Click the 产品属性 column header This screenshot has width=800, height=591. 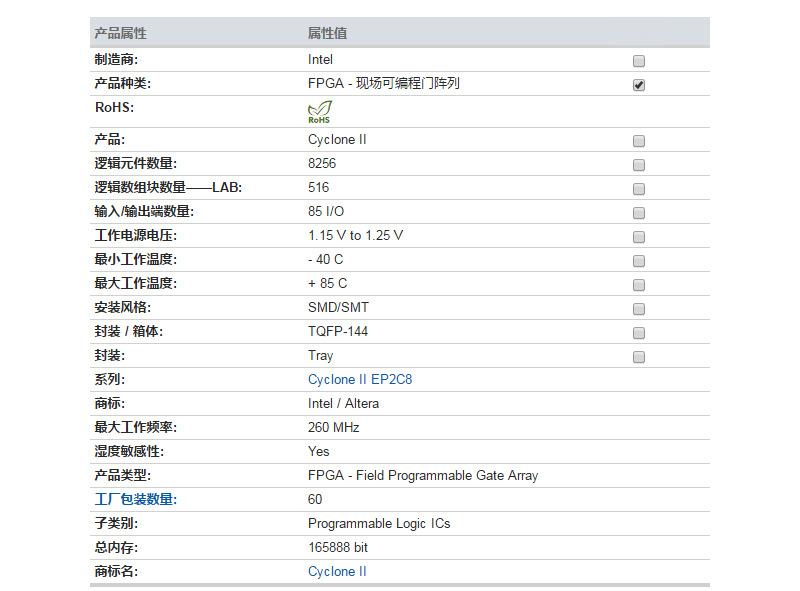pyautogui.click(x=120, y=33)
